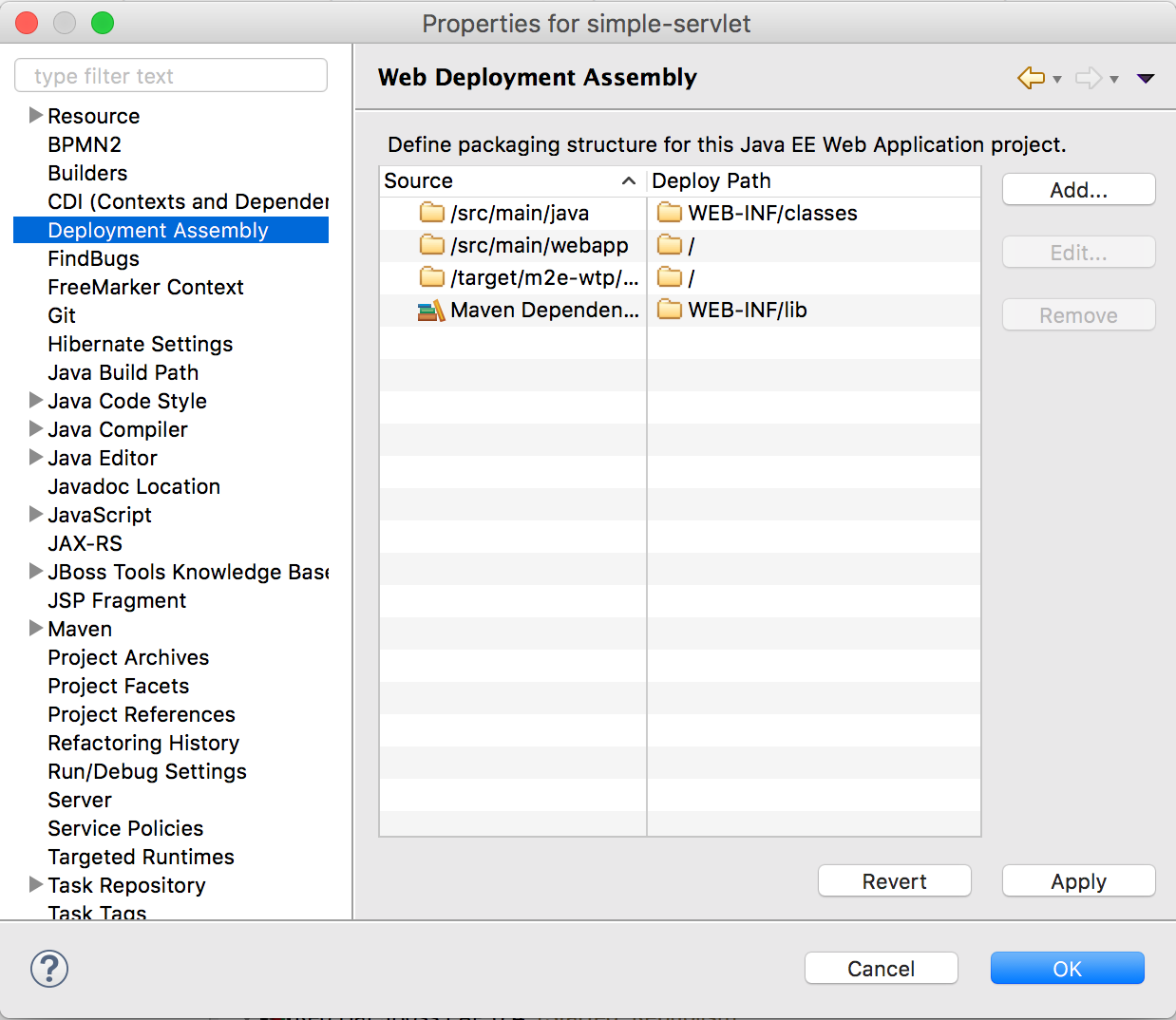
Task: Click the Apply button
Action: (1078, 881)
